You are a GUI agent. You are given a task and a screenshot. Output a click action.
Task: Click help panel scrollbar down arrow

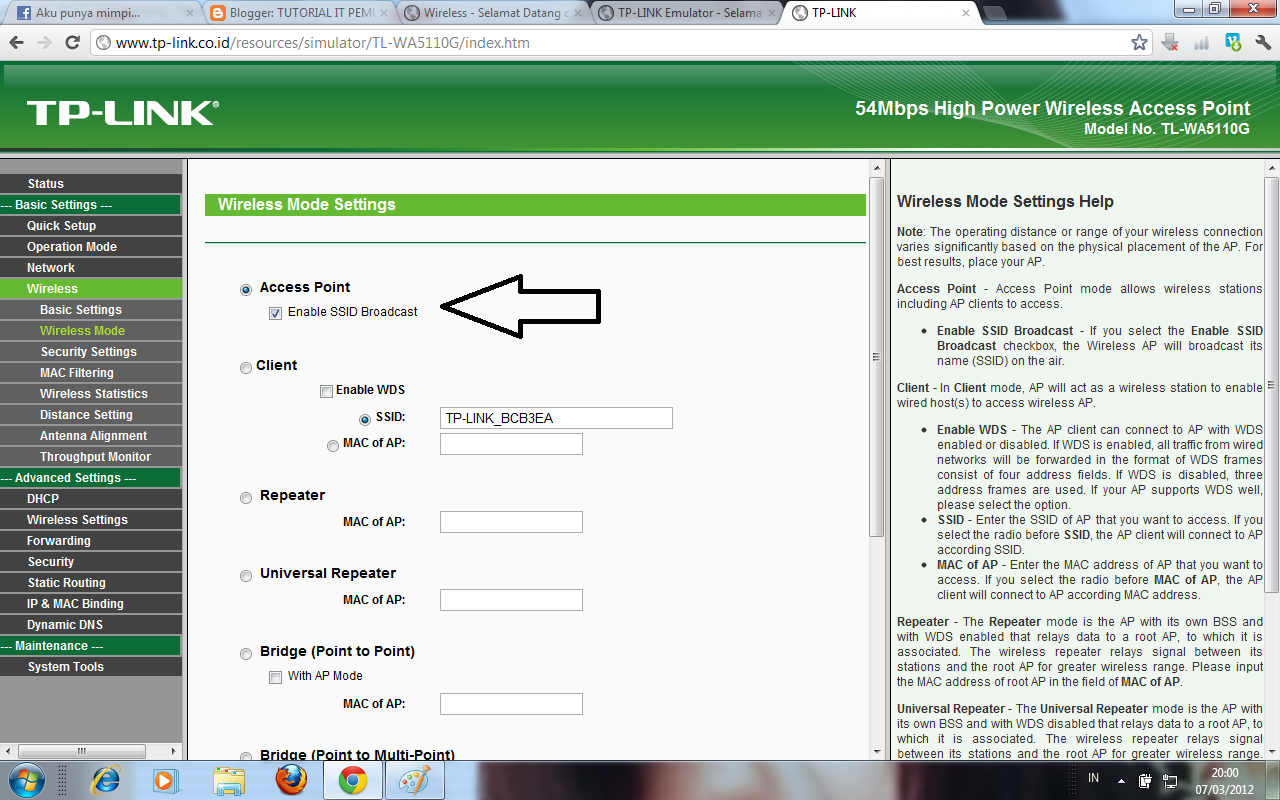pos(1272,750)
